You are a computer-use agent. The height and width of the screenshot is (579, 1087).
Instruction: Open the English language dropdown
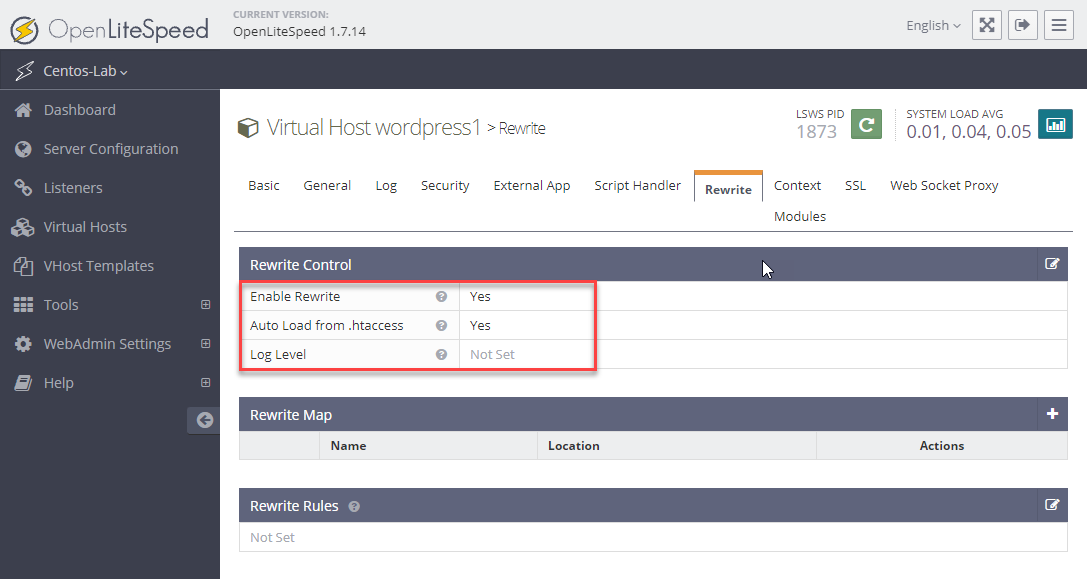point(933,26)
